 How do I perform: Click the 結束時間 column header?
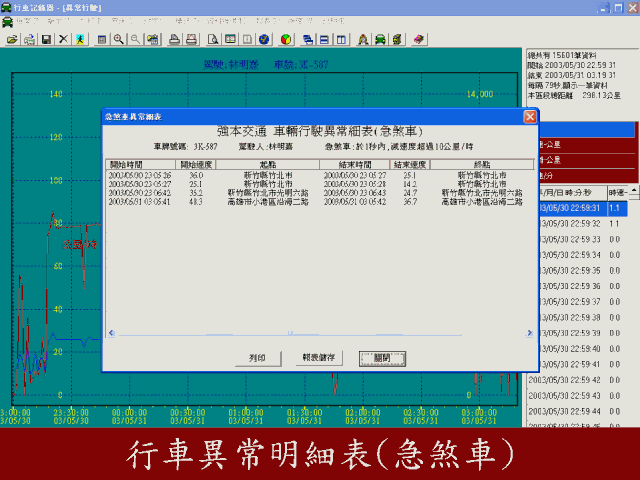(355, 164)
